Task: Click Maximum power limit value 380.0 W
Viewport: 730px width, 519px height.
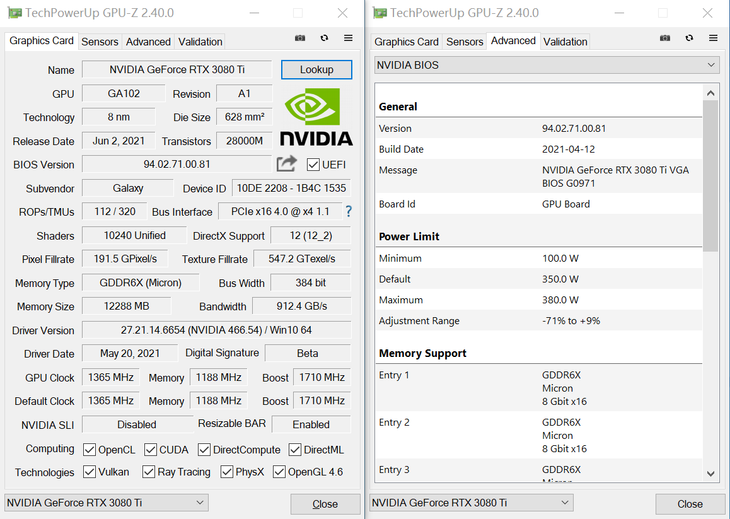Action: click(x=560, y=300)
